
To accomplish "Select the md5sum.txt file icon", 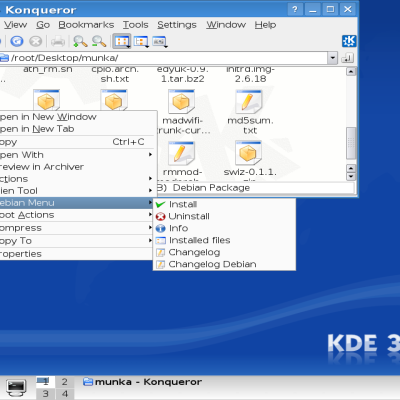I will [248, 102].
